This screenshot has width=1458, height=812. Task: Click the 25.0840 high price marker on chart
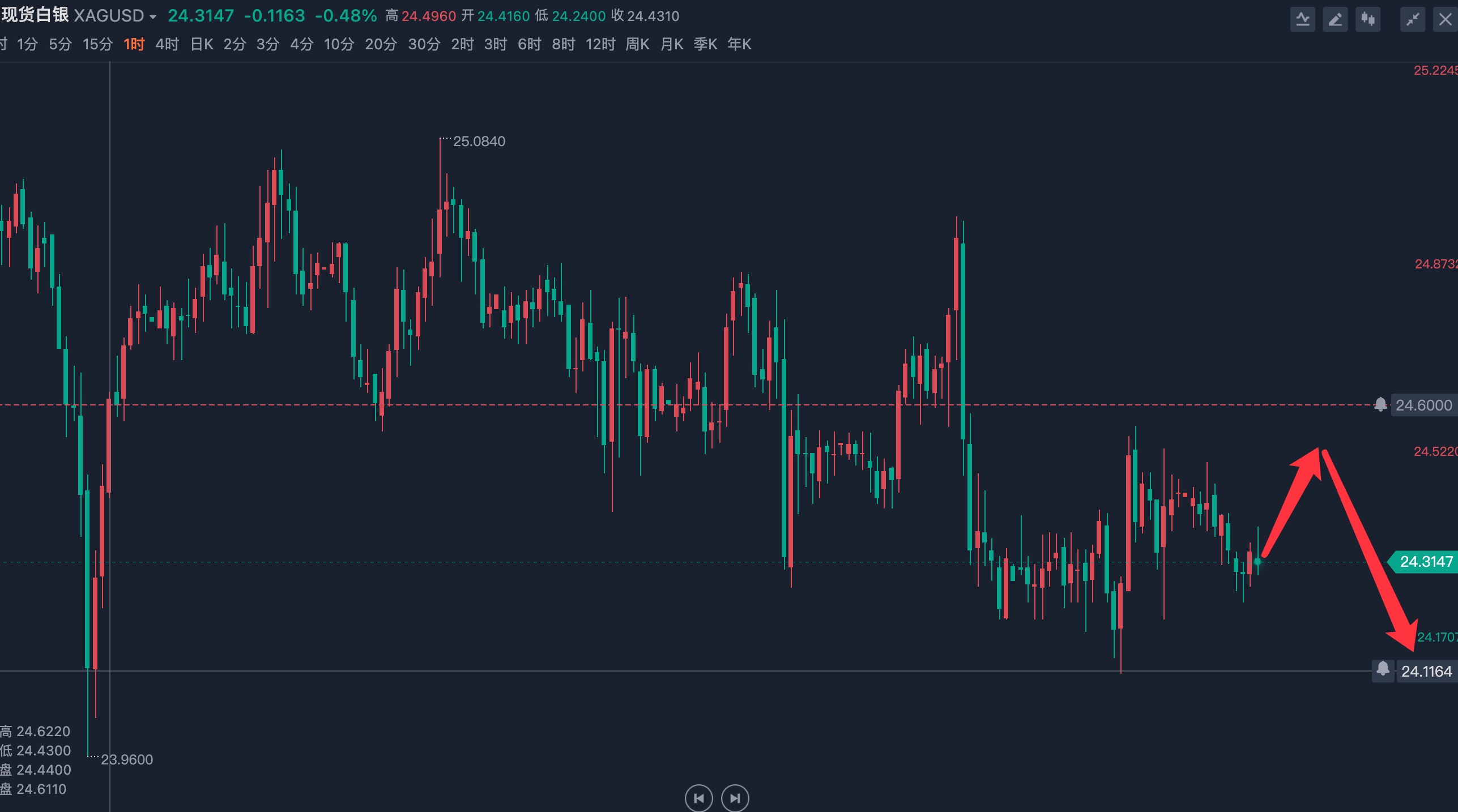click(479, 142)
